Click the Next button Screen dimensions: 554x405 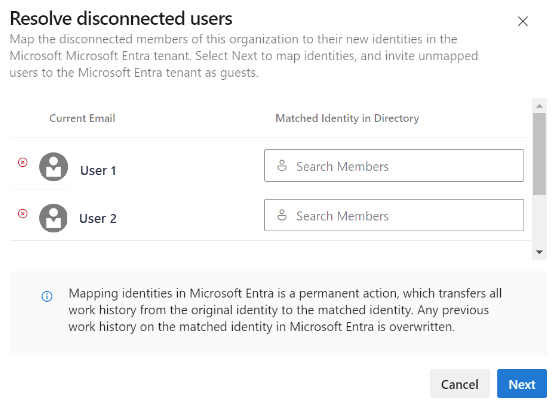(x=522, y=384)
